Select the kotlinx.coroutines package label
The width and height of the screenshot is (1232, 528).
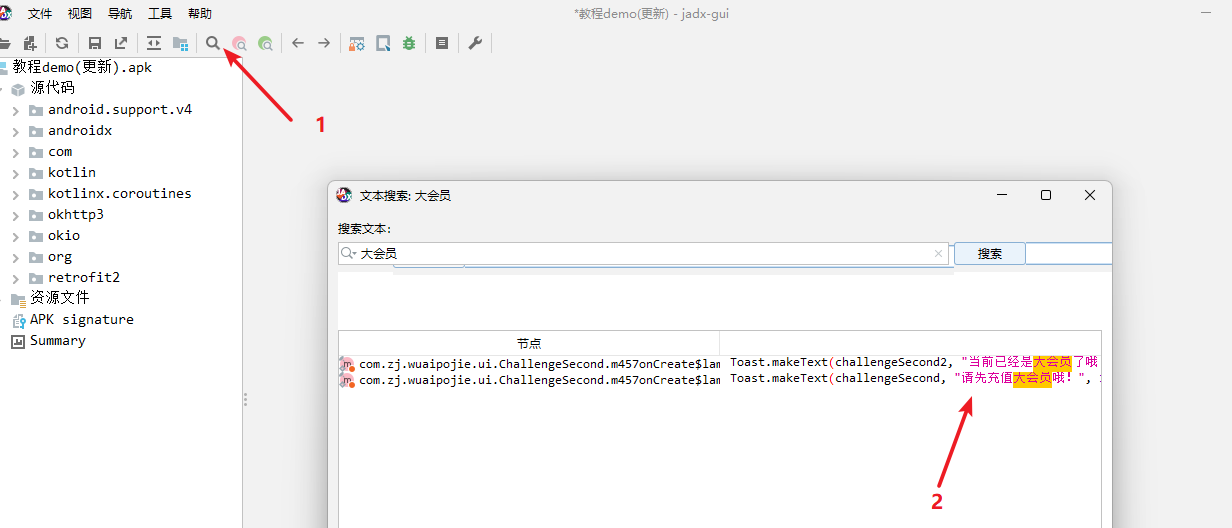coord(120,194)
